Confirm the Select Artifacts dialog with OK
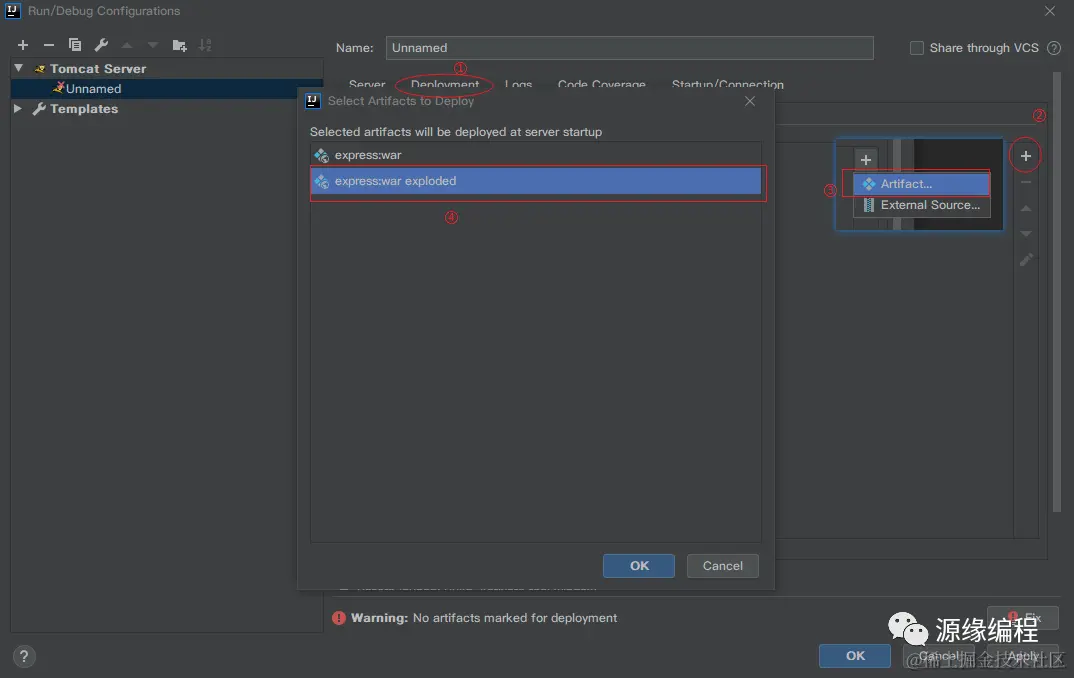The image size is (1074, 678). pyautogui.click(x=638, y=566)
